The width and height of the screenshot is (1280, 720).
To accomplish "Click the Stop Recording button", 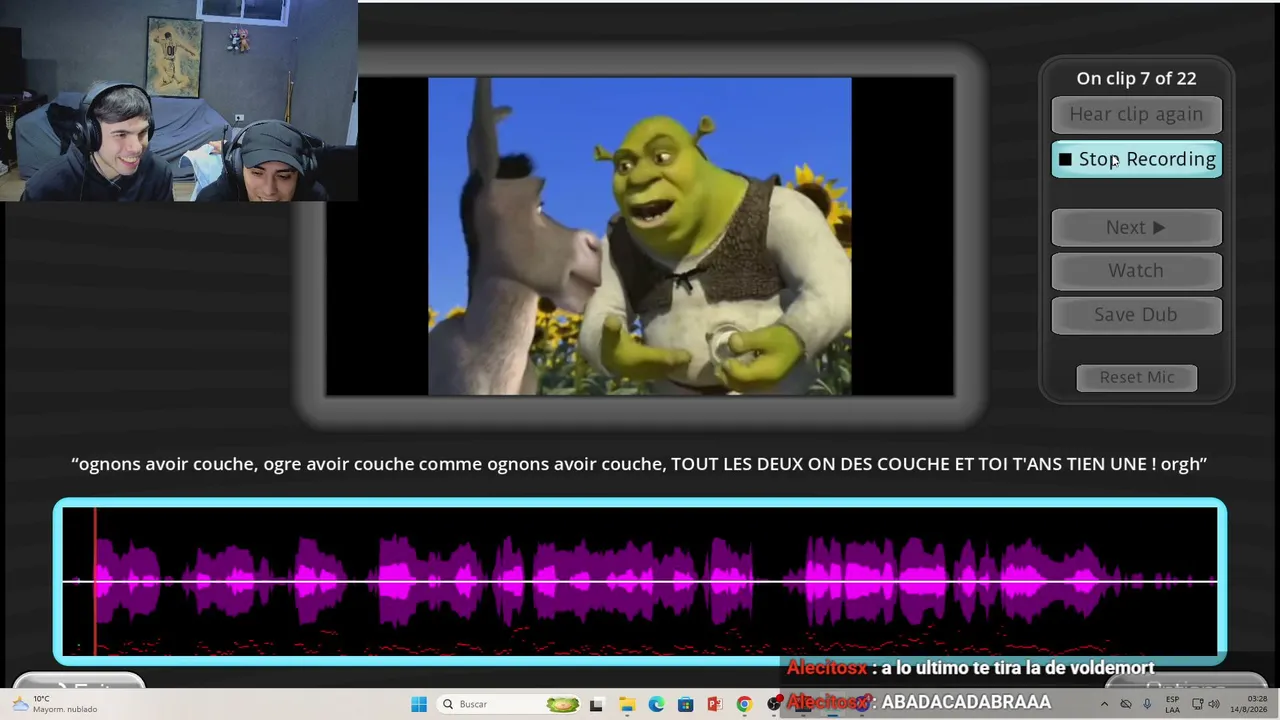I will pos(1136,159).
